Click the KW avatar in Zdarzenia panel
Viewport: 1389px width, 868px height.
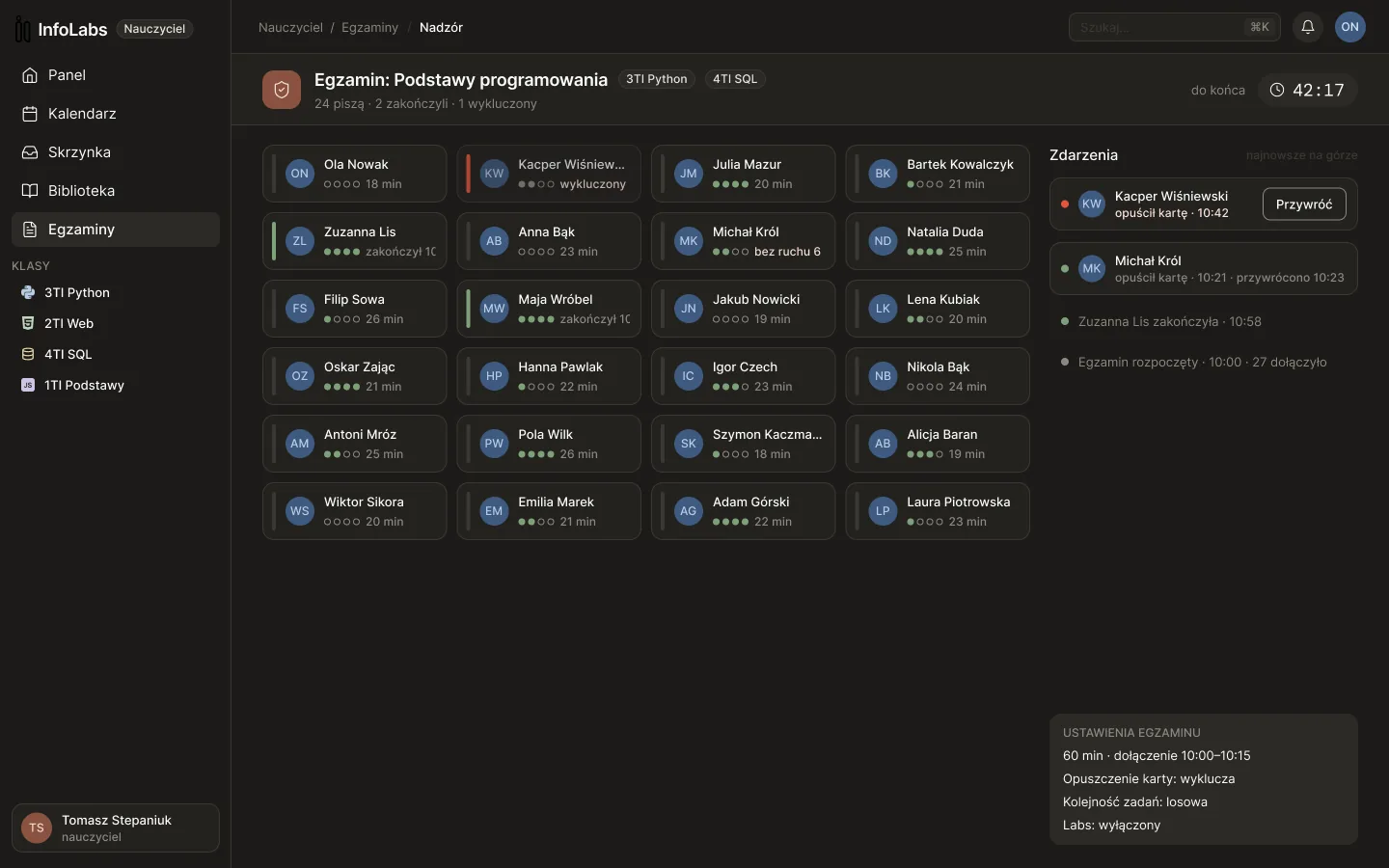[1092, 203]
